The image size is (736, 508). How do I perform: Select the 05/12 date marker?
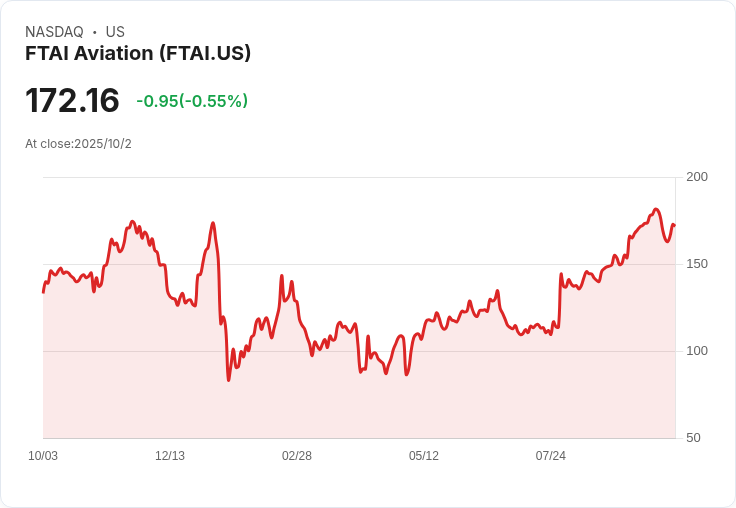click(424, 456)
